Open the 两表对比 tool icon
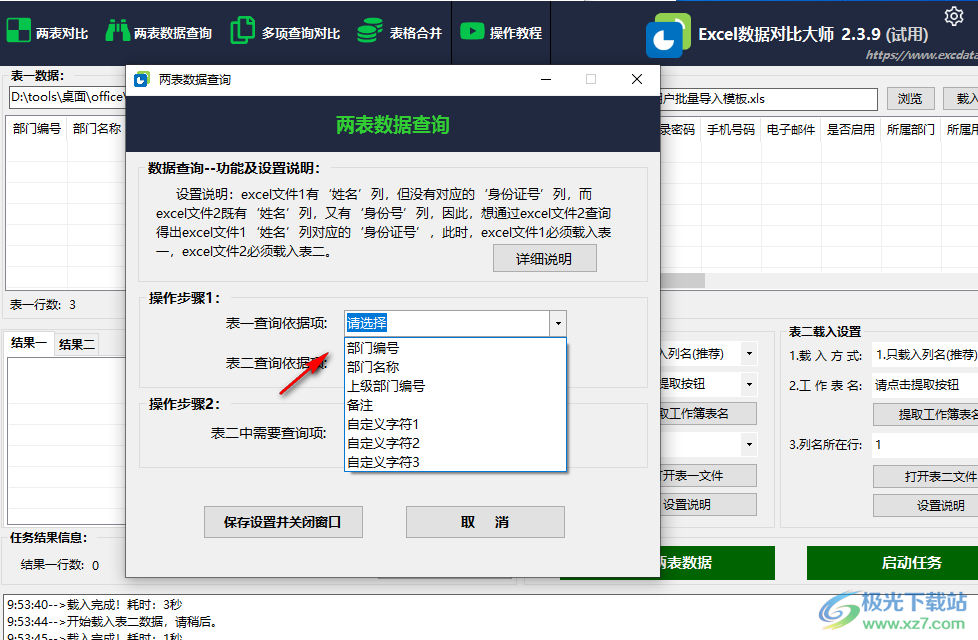The height and width of the screenshot is (640, 978). click(x=18, y=31)
